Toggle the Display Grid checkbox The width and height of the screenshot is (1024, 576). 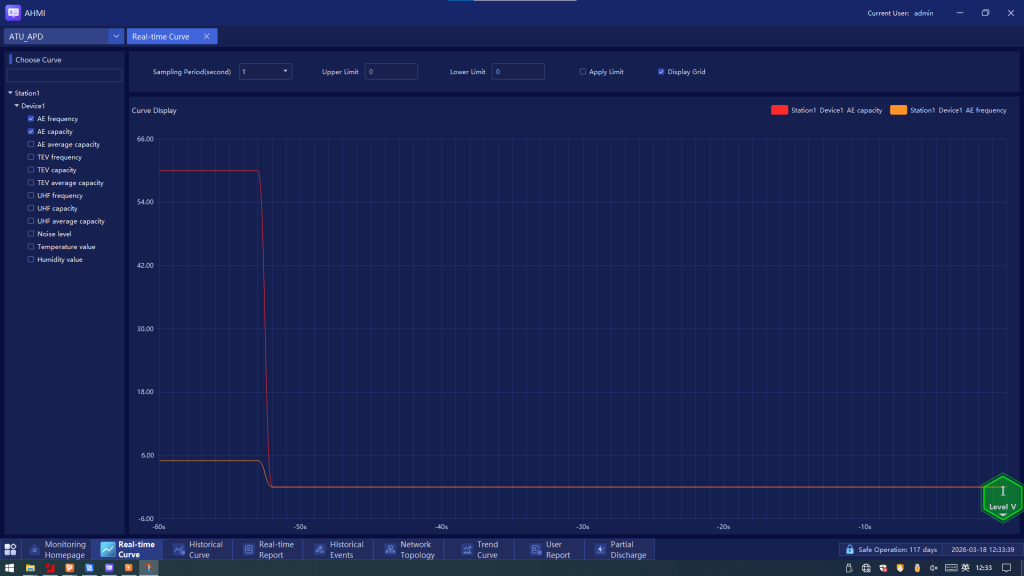[661, 72]
